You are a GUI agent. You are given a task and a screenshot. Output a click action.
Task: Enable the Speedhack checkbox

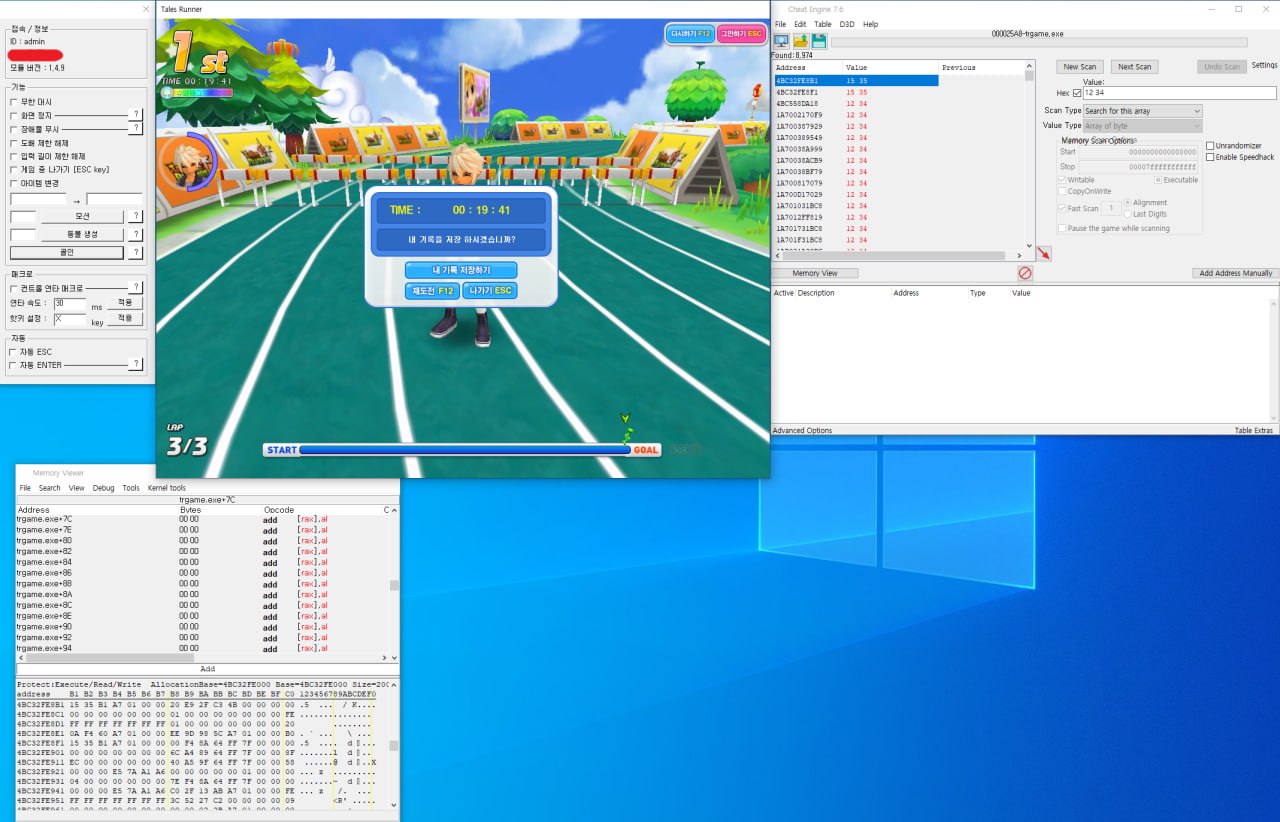[1211, 157]
